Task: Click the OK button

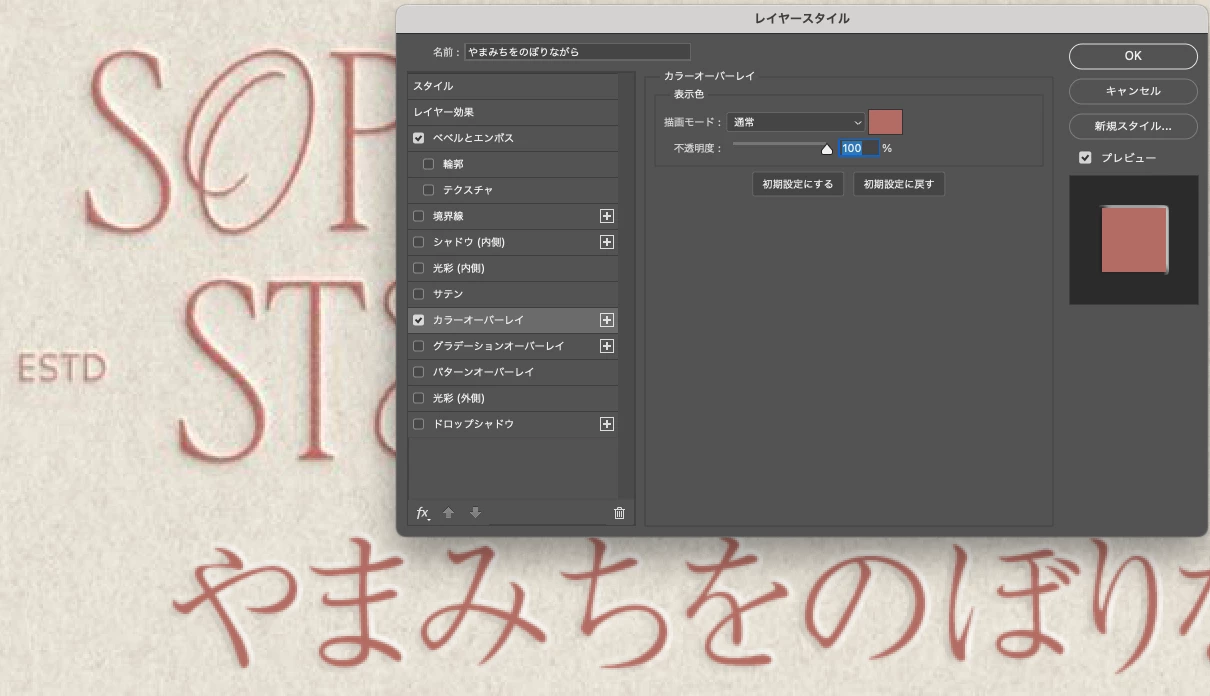Action: tap(1133, 56)
